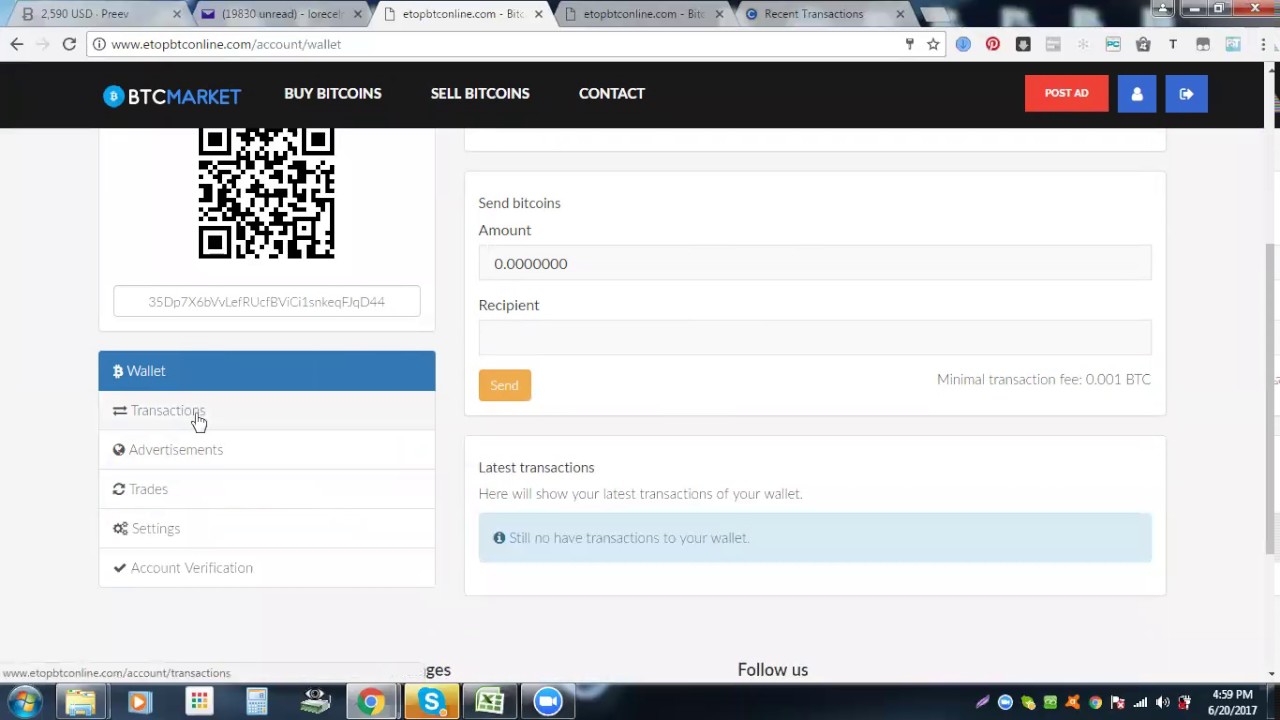Switch to the unread mail tab

click(x=282, y=14)
